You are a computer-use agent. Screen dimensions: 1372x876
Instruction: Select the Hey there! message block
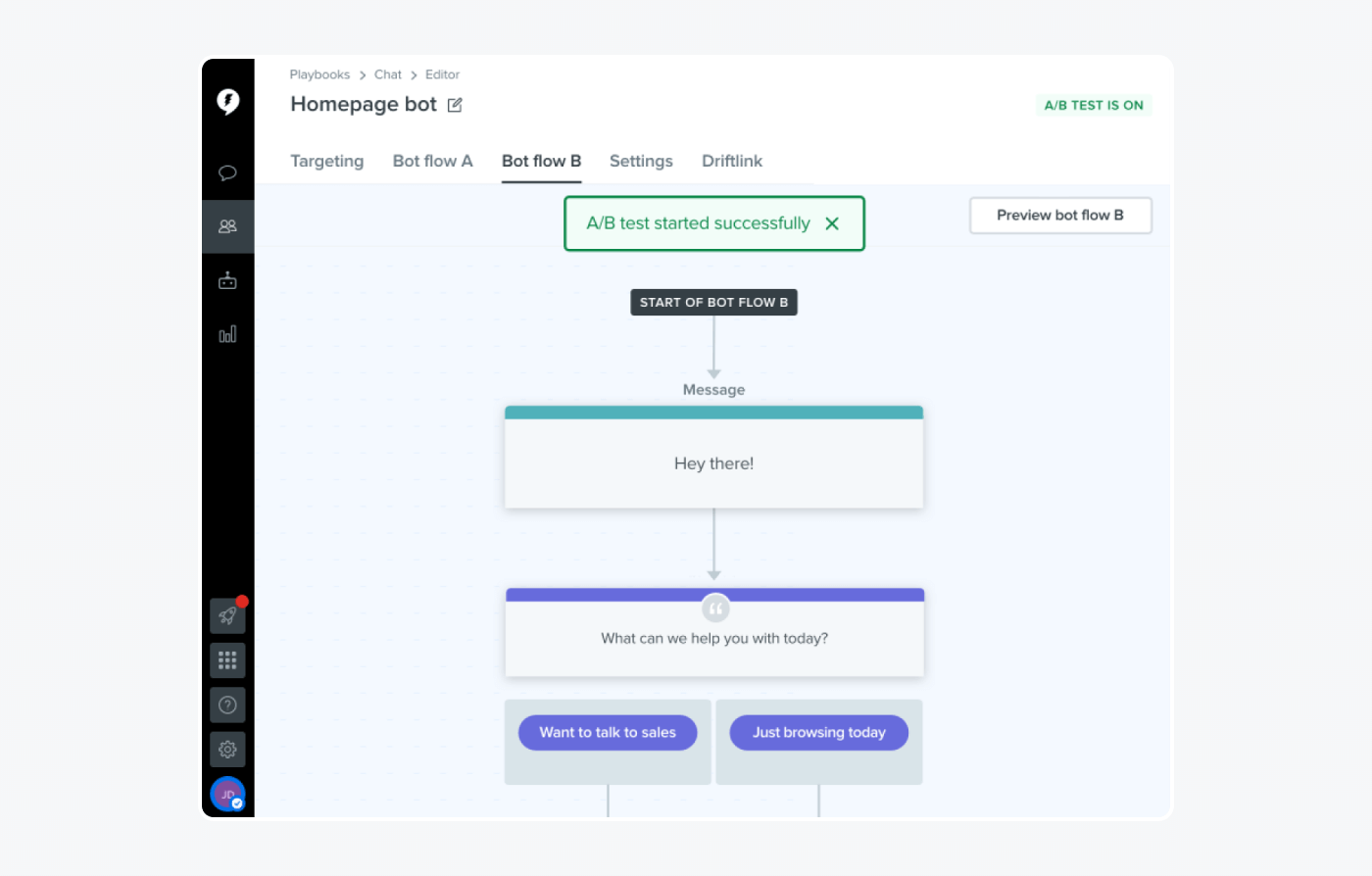click(x=713, y=462)
